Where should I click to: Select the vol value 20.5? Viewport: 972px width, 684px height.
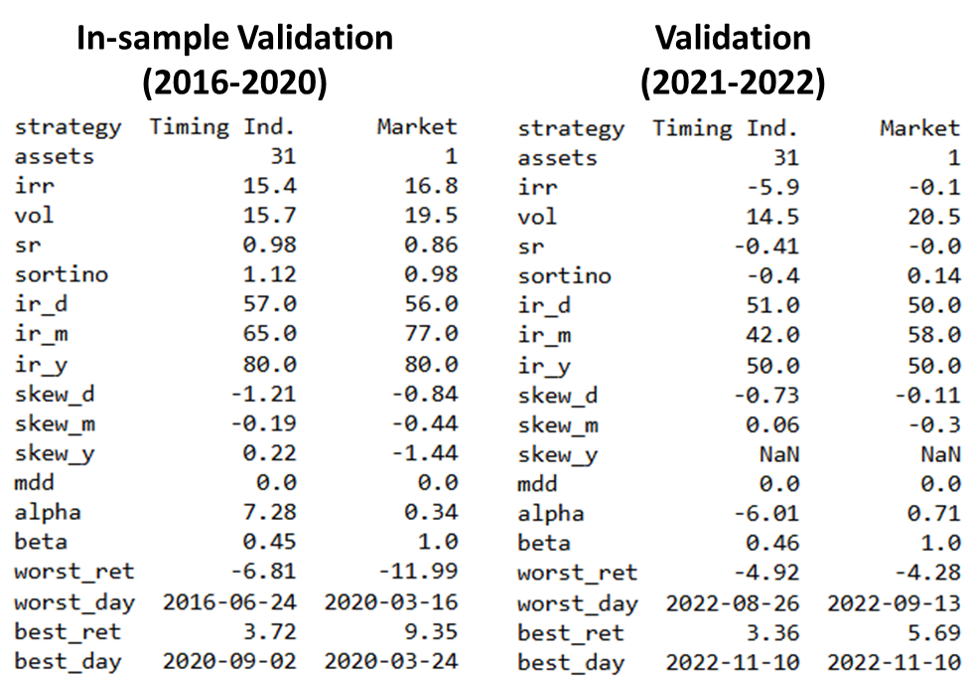pos(934,217)
